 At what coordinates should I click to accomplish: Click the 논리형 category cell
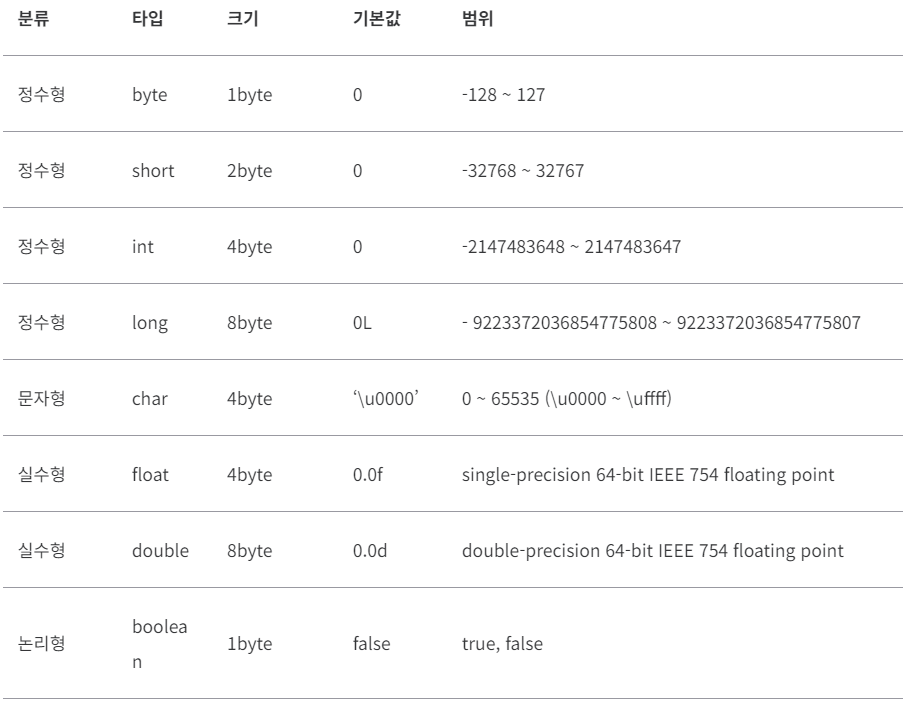click(41, 643)
